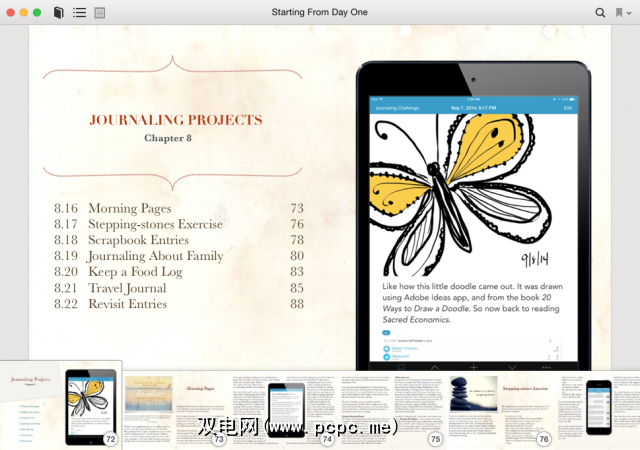Click page number 88 in contents
The image size is (640, 450).
coord(297,304)
